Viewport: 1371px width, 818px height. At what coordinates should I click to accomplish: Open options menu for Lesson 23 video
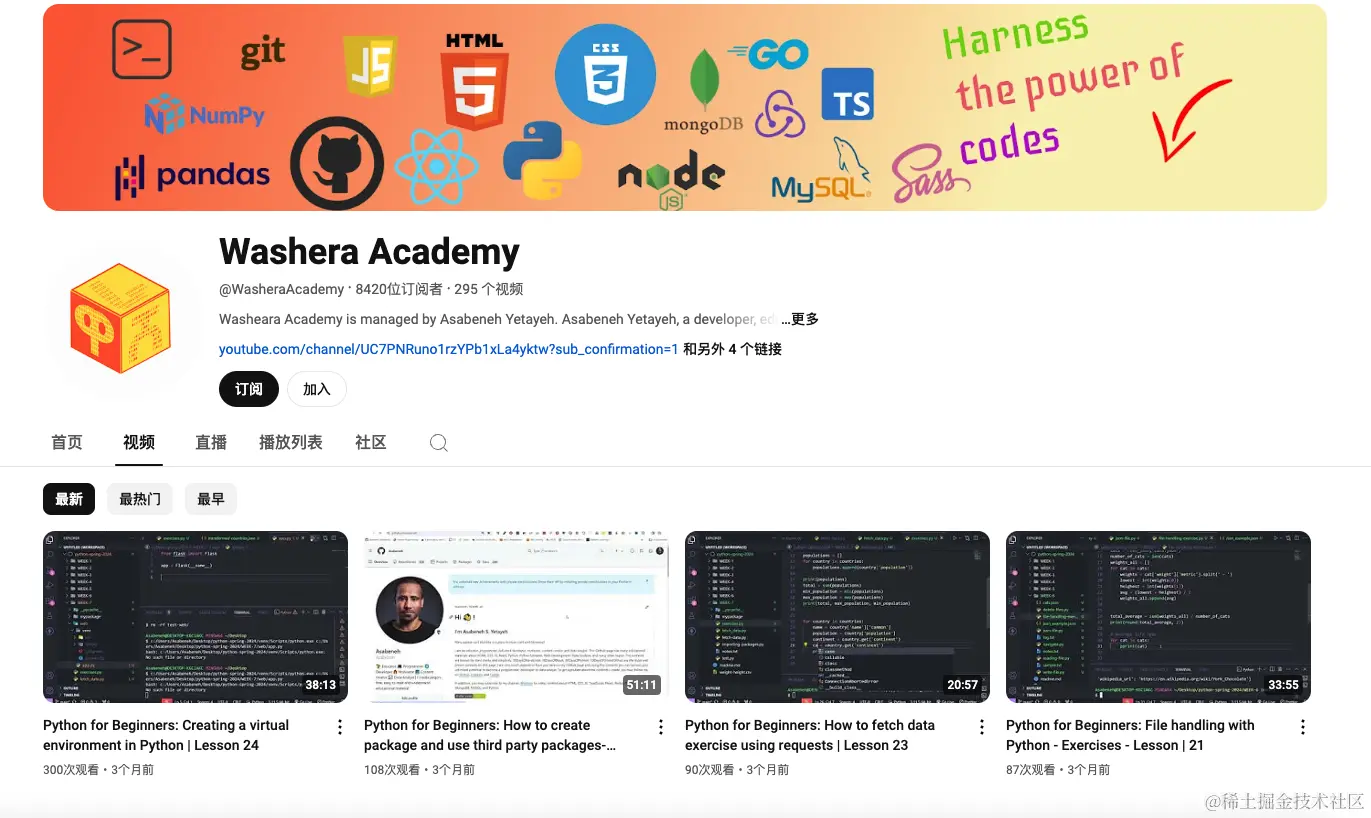(982, 727)
